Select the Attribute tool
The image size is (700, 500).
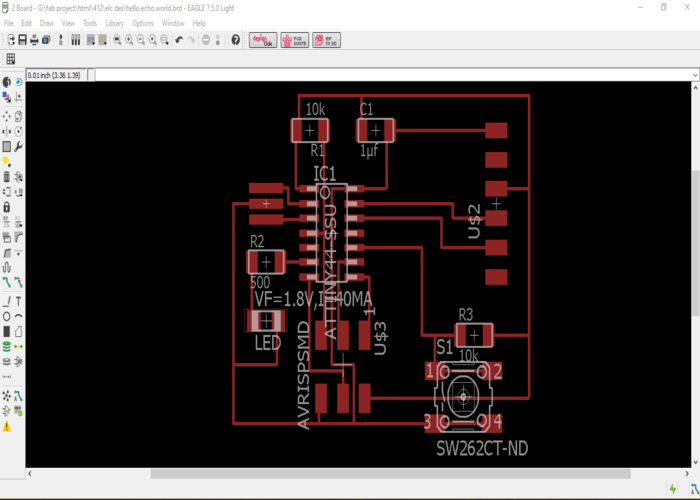18,361
